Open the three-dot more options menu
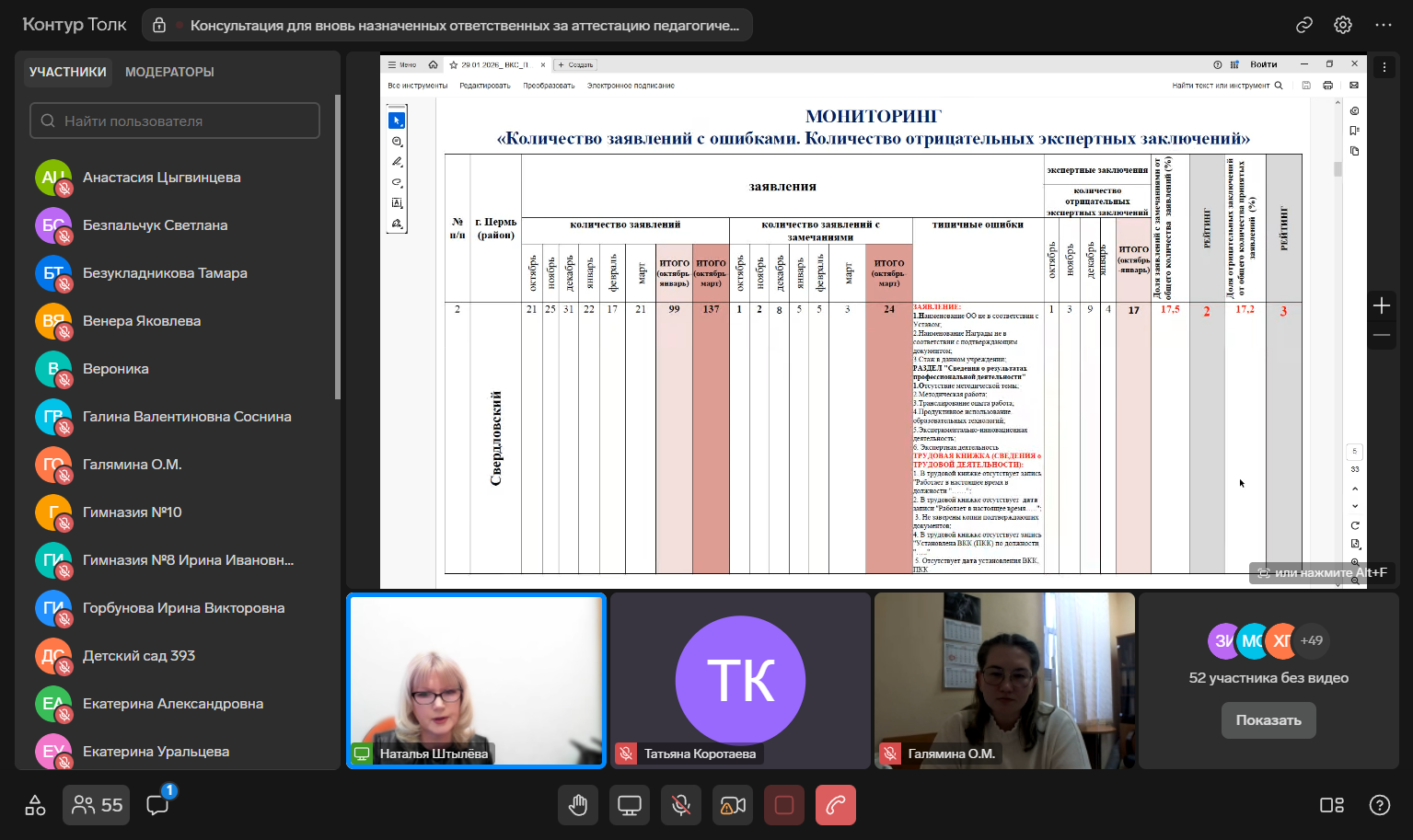 point(1383,25)
